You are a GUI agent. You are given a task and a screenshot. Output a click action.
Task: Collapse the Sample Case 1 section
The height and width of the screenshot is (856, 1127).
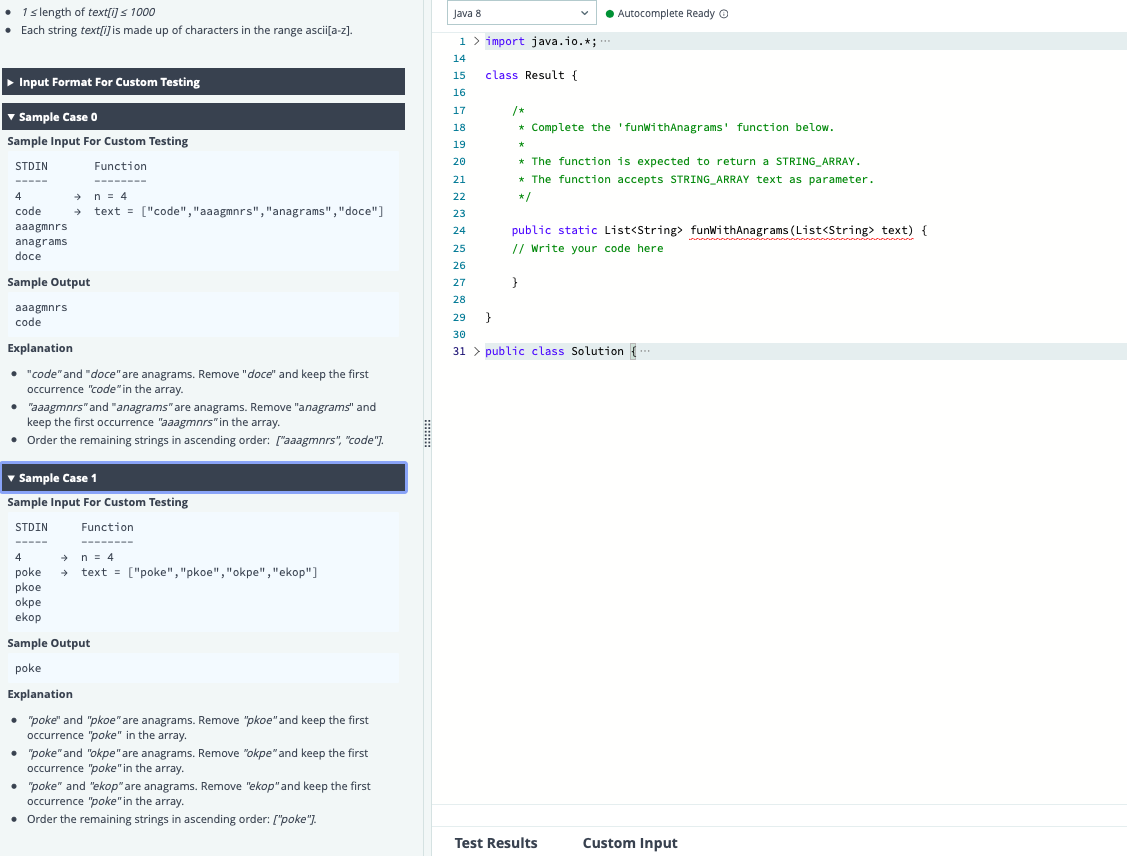pyautogui.click(x=203, y=478)
